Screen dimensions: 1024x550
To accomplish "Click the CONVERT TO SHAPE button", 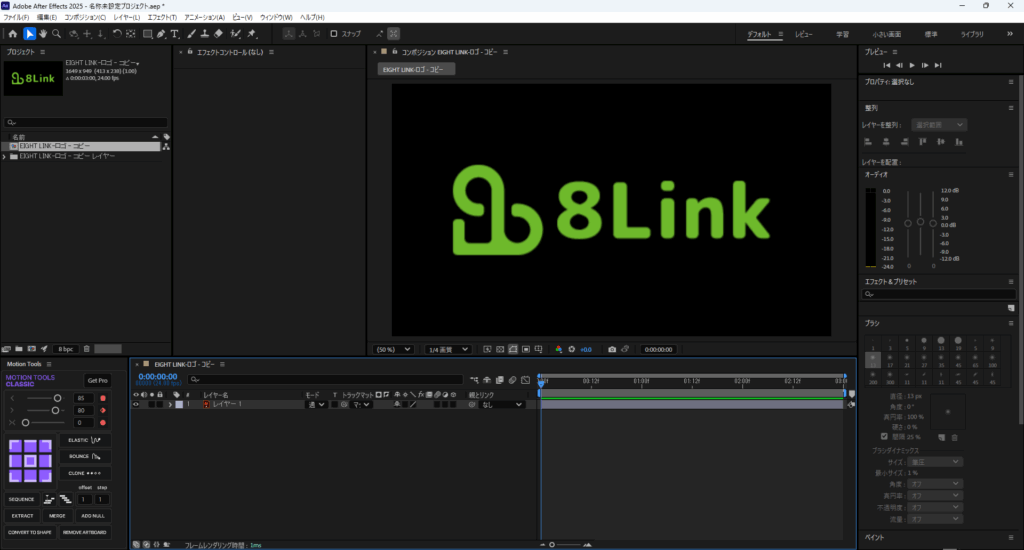I will click(x=30, y=532).
